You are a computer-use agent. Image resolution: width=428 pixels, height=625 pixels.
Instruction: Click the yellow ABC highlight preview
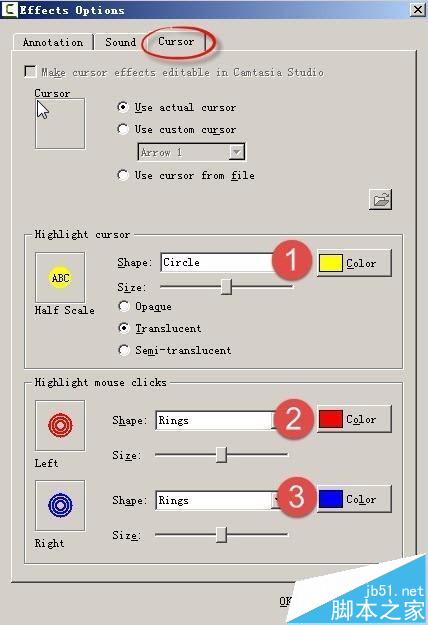click(60, 277)
